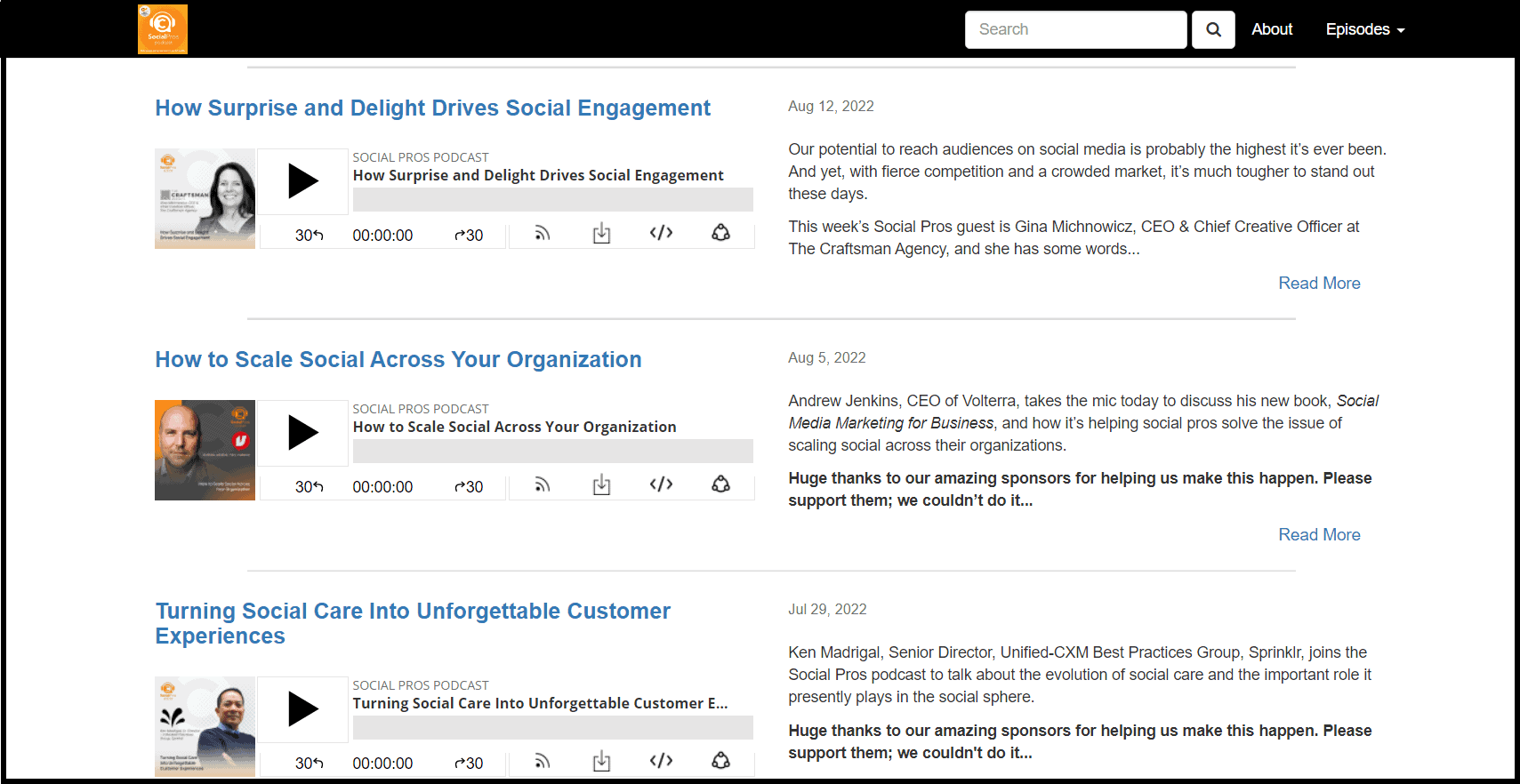Expand the Episodes dropdown menu
Screen dimensions: 1520x784
coord(1365,29)
